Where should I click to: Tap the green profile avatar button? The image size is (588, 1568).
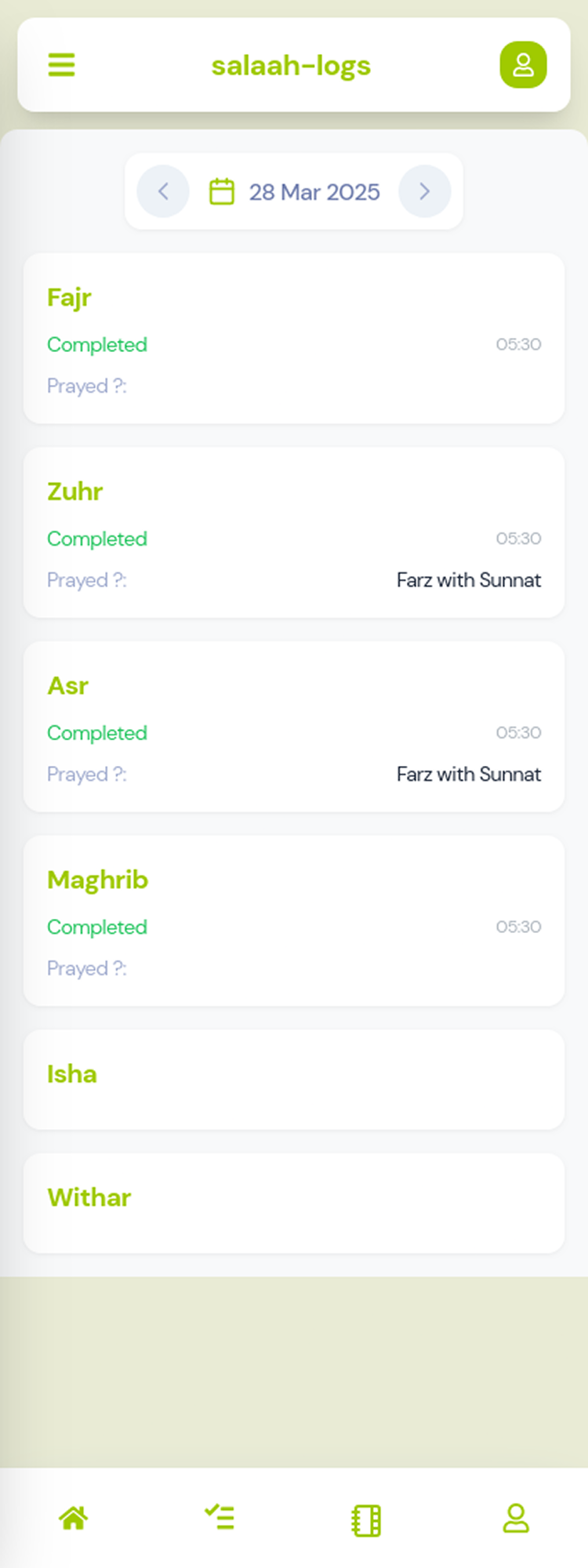click(523, 65)
